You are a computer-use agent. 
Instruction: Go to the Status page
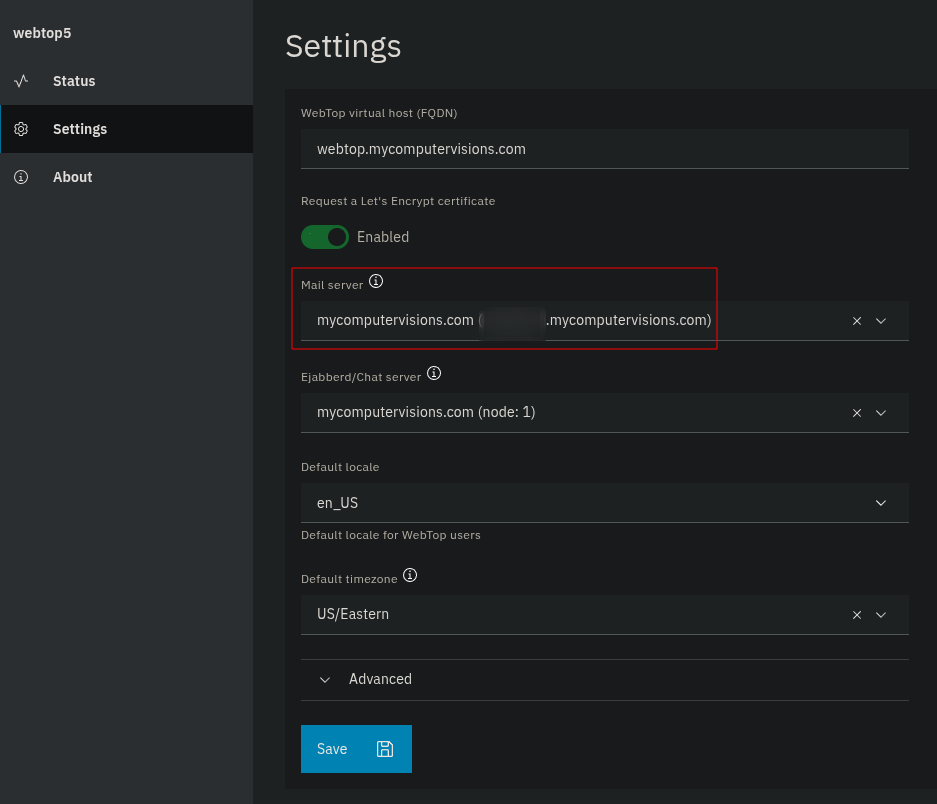tap(74, 81)
